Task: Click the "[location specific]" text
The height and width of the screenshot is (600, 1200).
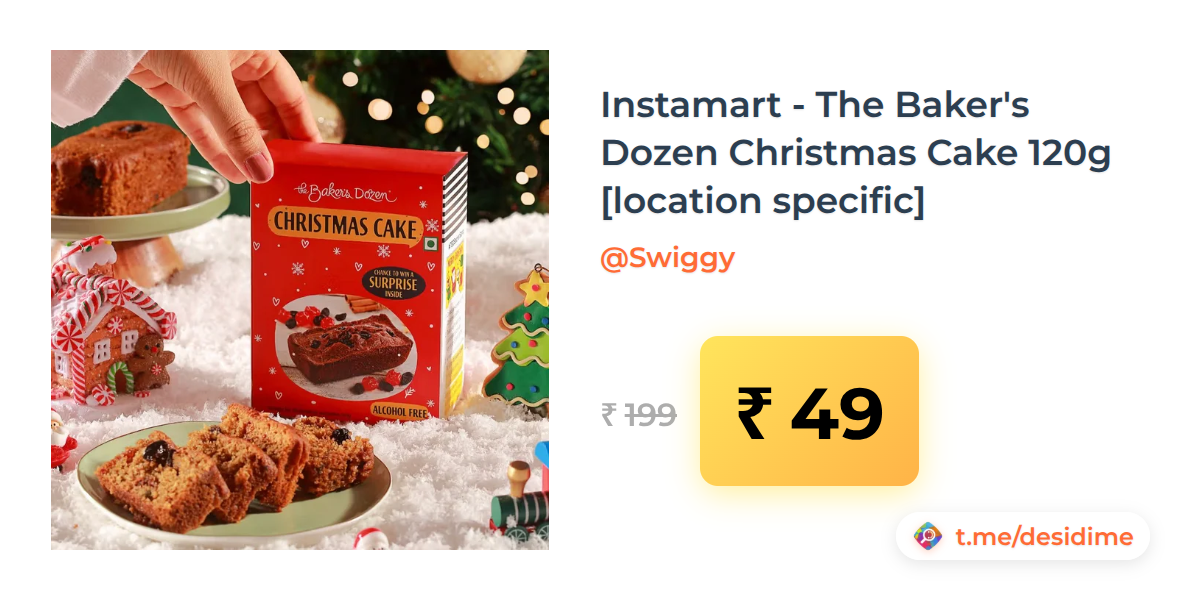Action: click(x=763, y=201)
